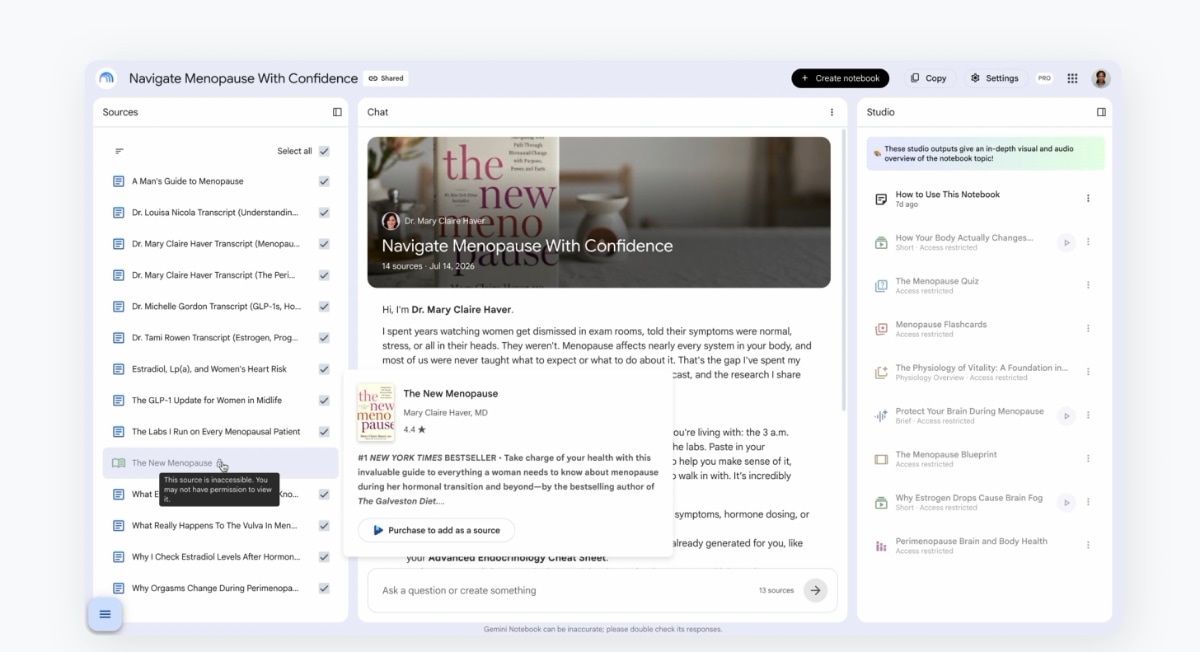Uncheck The GLP-1 Update for Women checkbox
Image resolution: width=1200 pixels, height=652 pixels.
[x=324, y=400]
